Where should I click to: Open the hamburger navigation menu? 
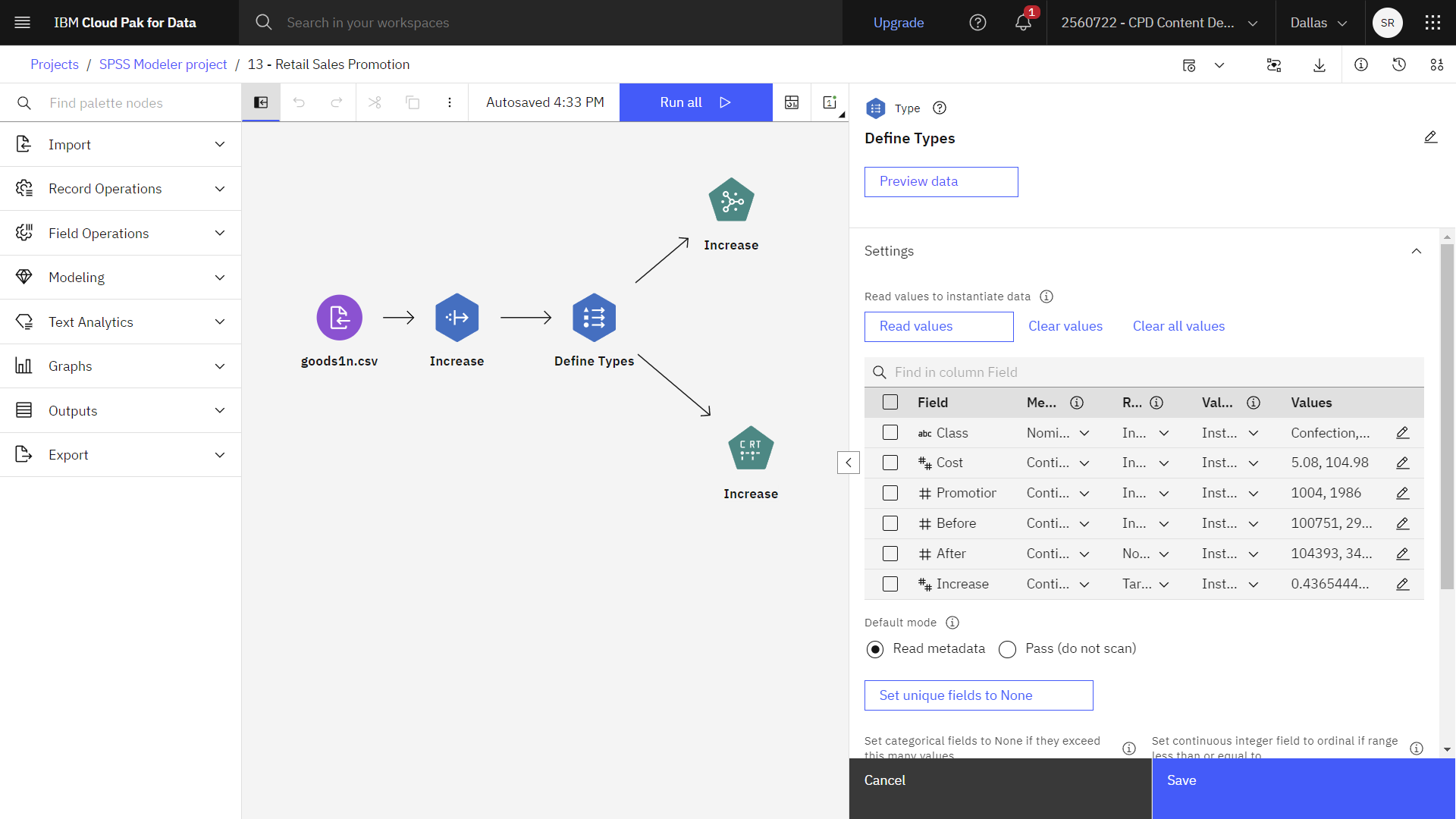coord(23,23)
